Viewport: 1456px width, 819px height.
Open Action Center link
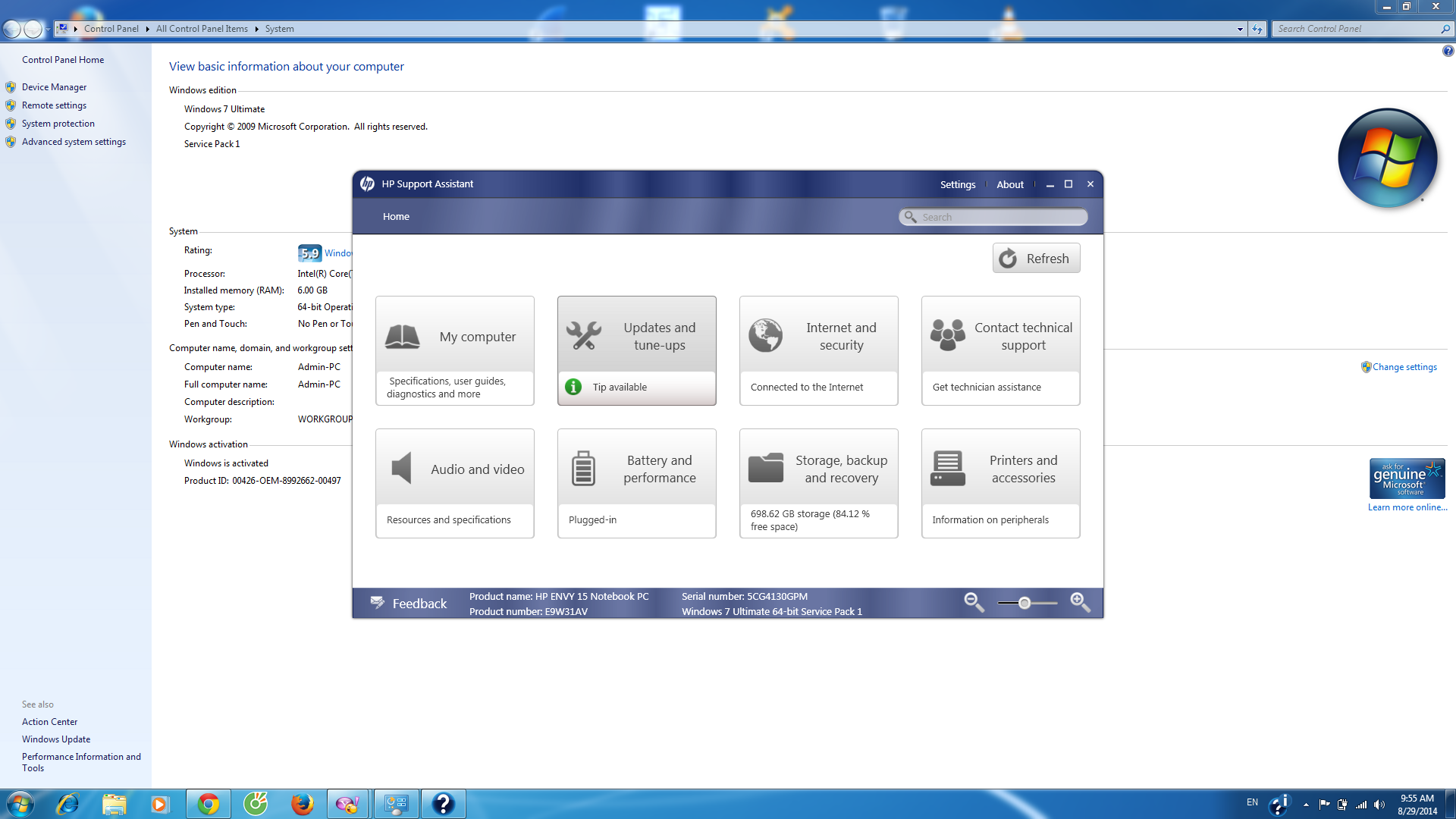(49, 722)
